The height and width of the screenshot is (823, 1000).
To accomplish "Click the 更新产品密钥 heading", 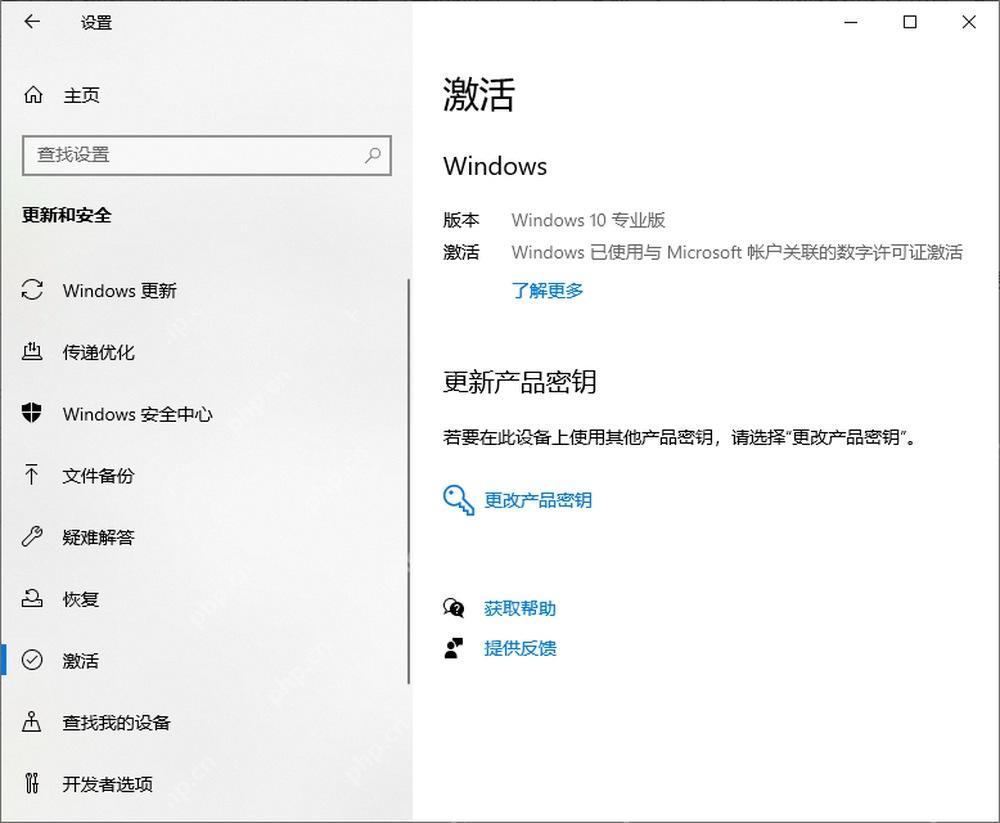I will click(x=520, y=382).
